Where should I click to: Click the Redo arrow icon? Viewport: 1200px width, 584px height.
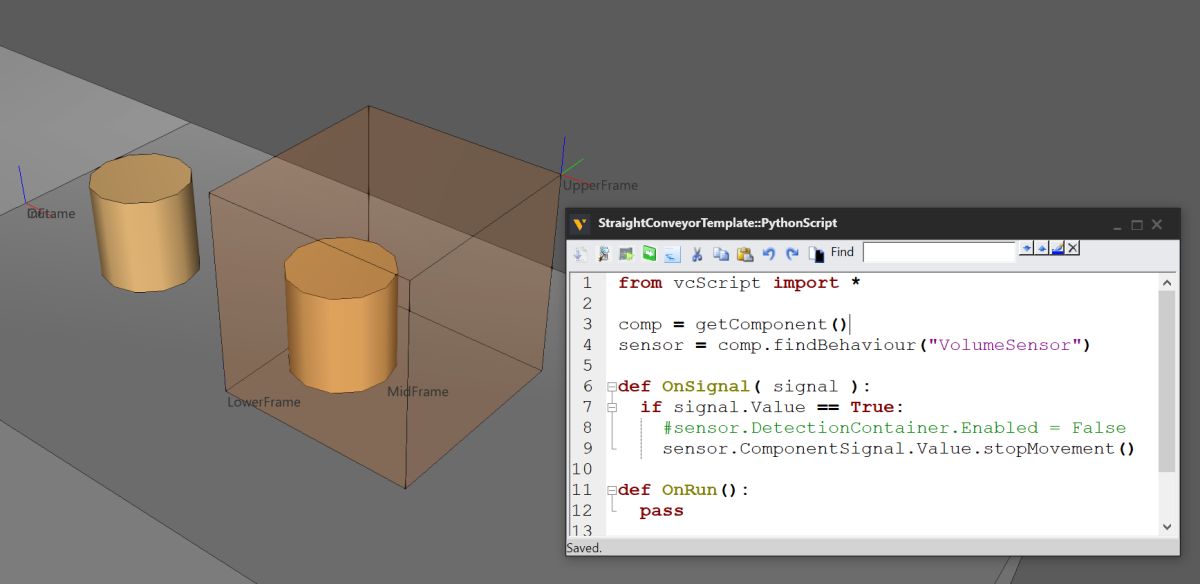(792, 254)
